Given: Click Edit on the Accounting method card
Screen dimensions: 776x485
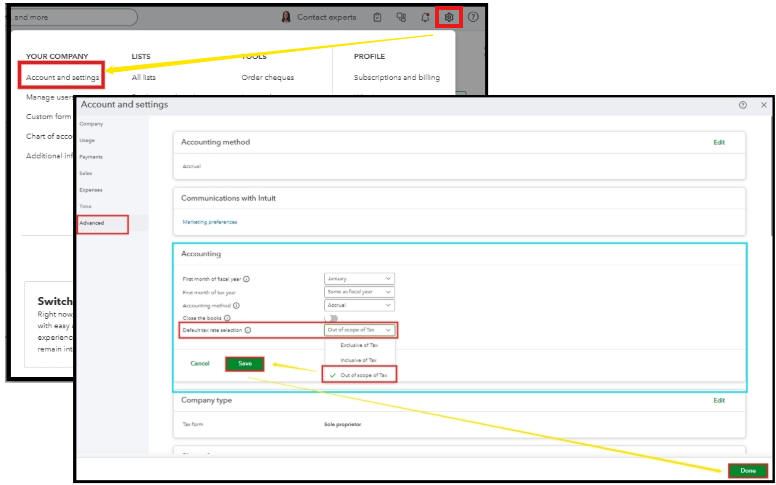Looking at the screenshot, I should point(719,143).
